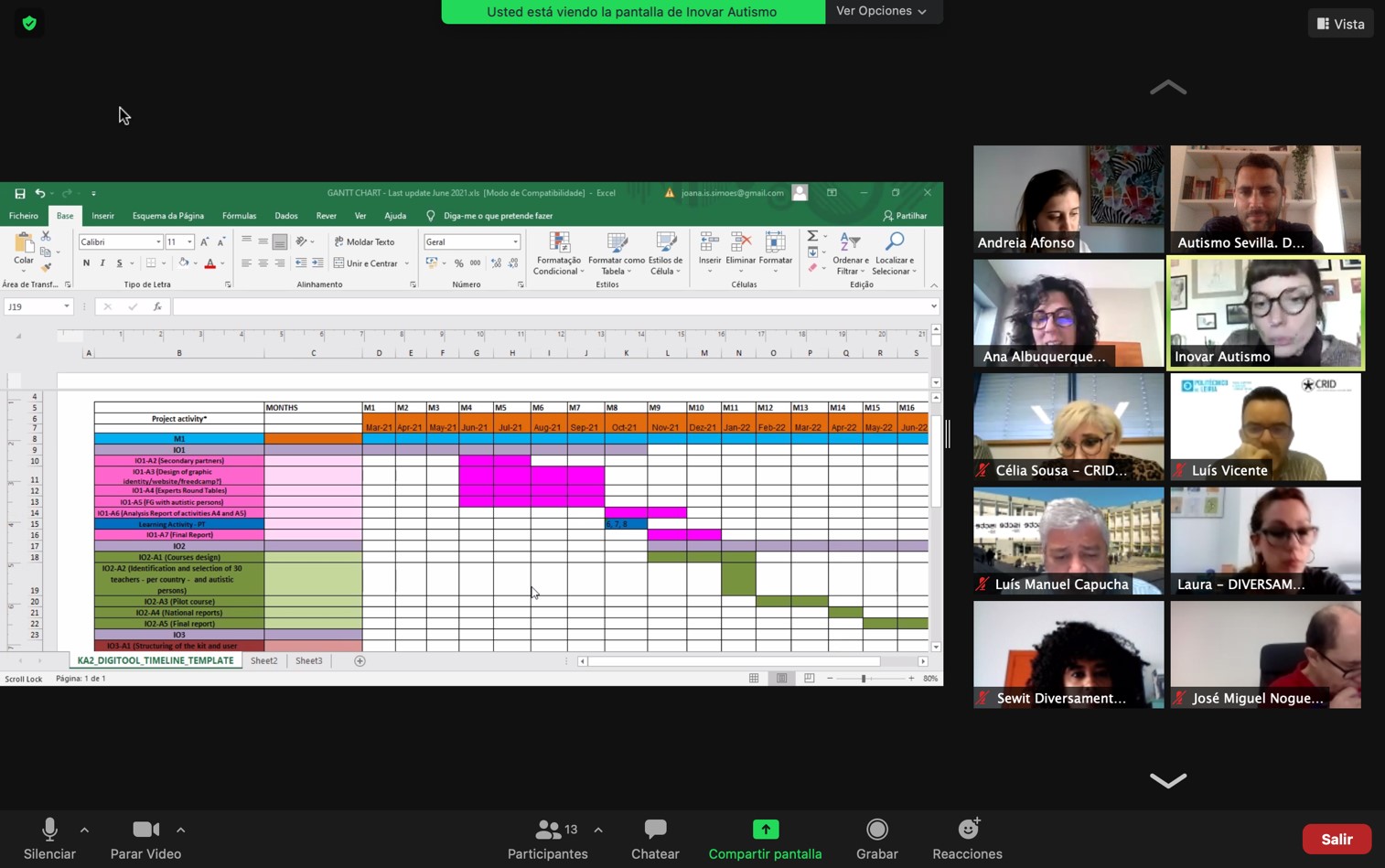The image size is (1385, 868).
Task: Change layout with the Vista button
Action: click(x=1340, y=24)
